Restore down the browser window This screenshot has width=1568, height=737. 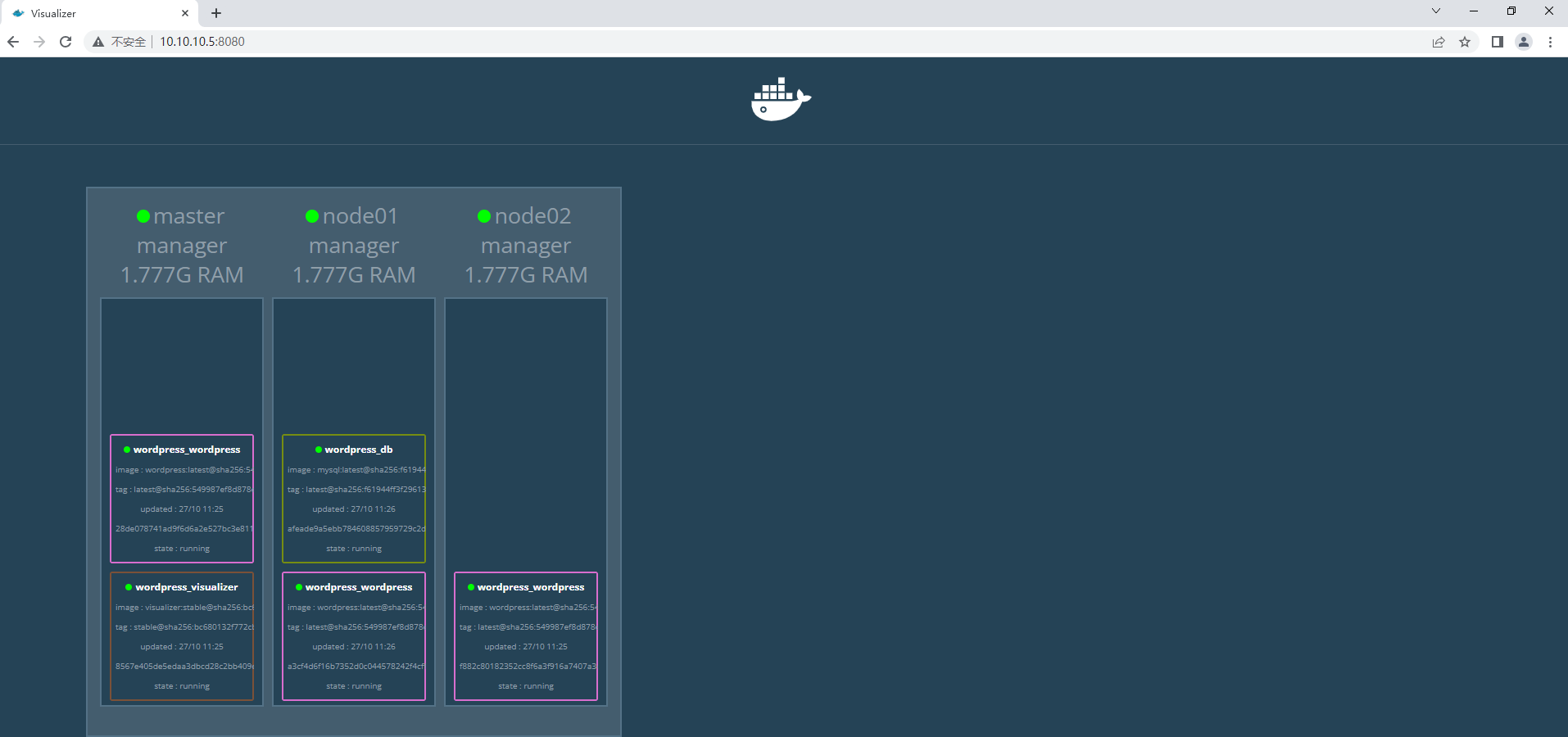[1511, 11]
